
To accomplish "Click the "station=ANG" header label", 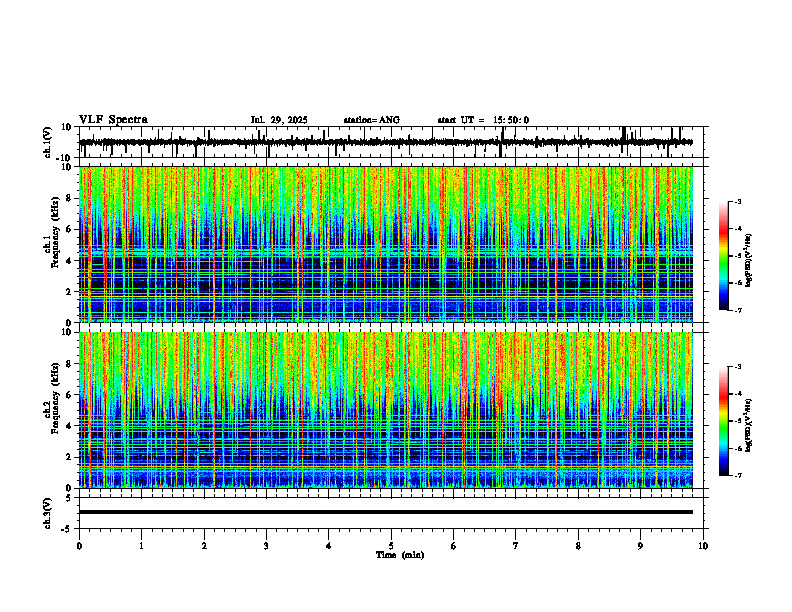I will [x=372, y=120].
